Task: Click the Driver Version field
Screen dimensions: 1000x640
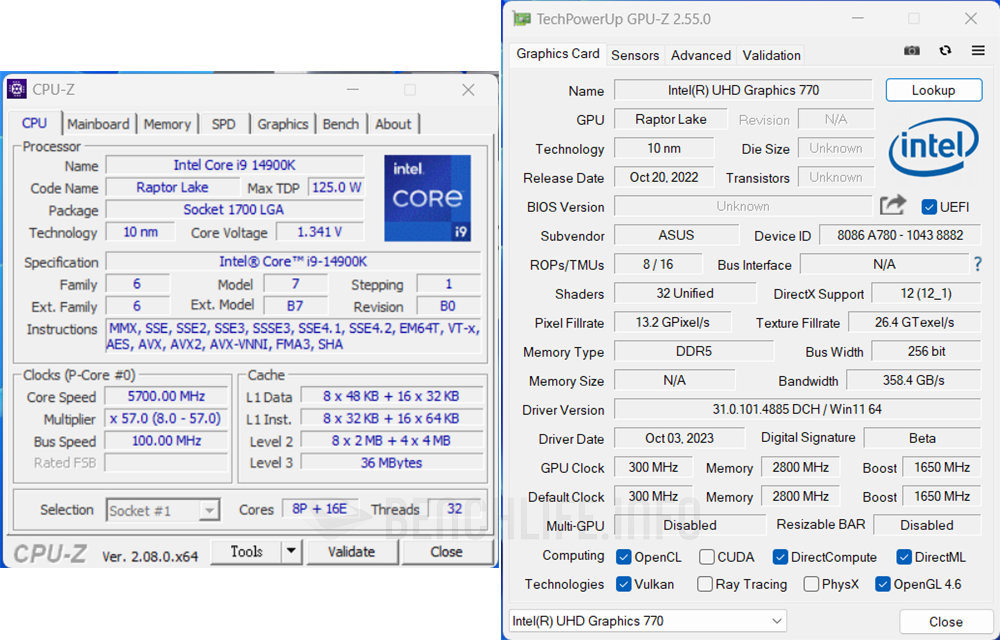Action: [797, 409]
